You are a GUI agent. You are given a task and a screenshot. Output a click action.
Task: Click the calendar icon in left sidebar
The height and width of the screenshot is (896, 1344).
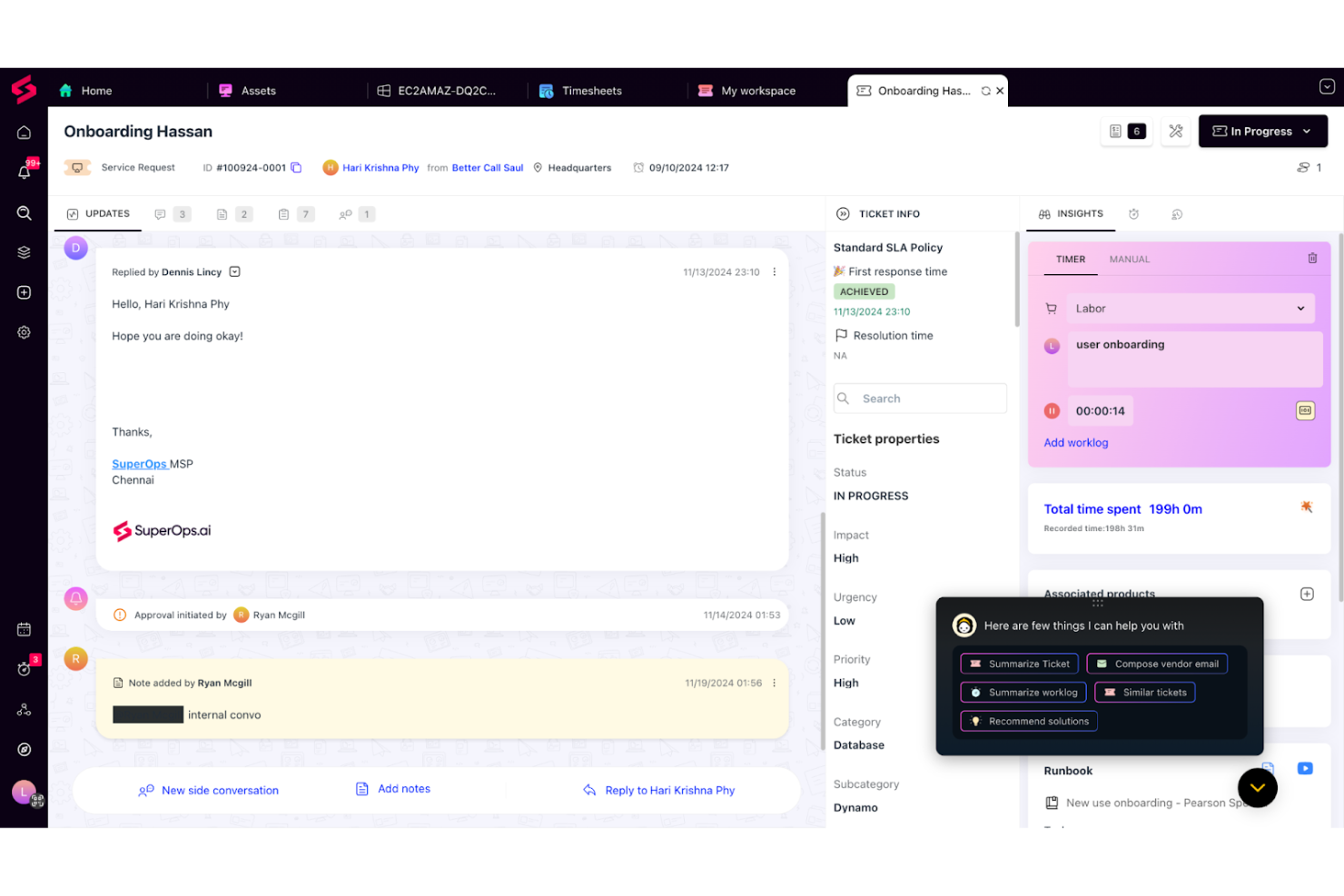click(25, 628)
